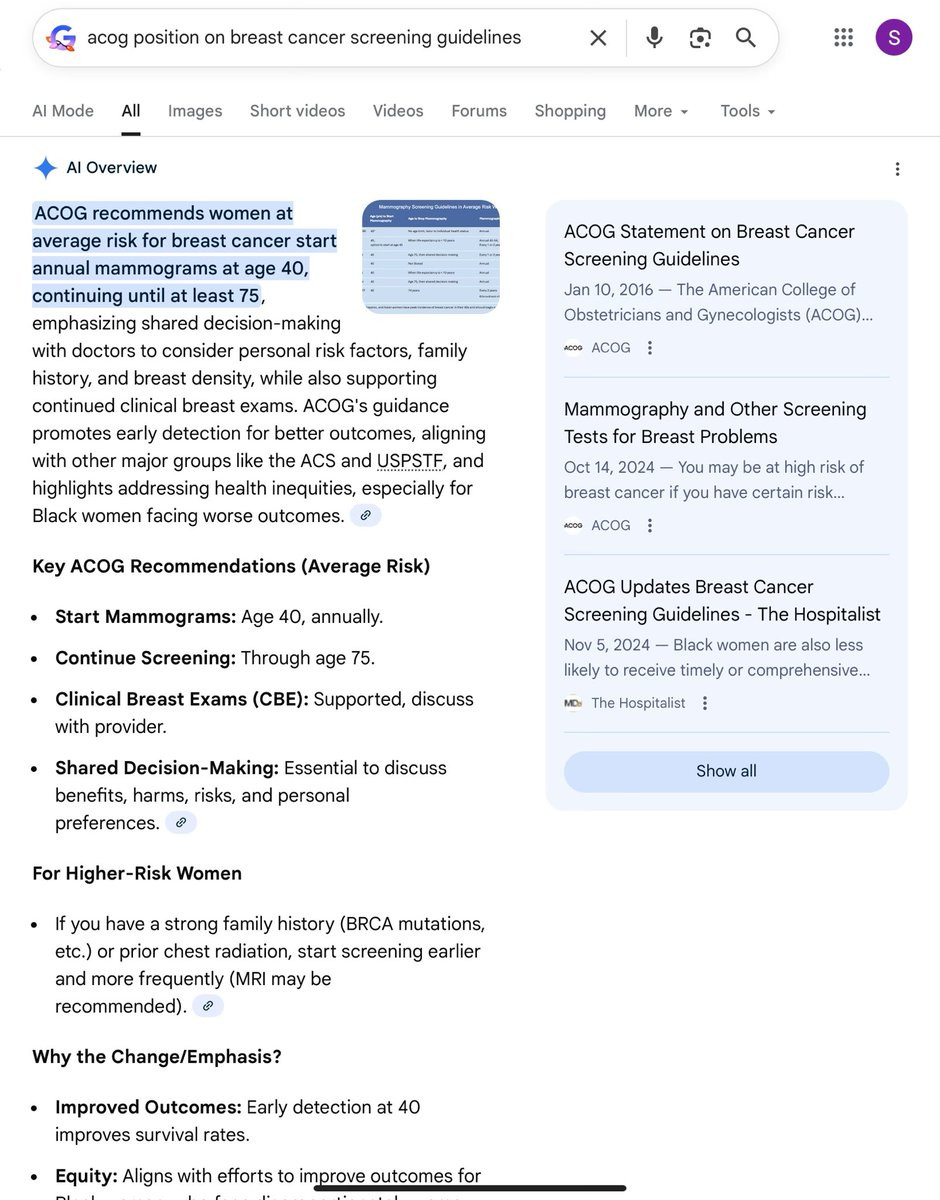Select the Forums tab
The width and height of the screenshot is (940, 1200).
(479, 111)
